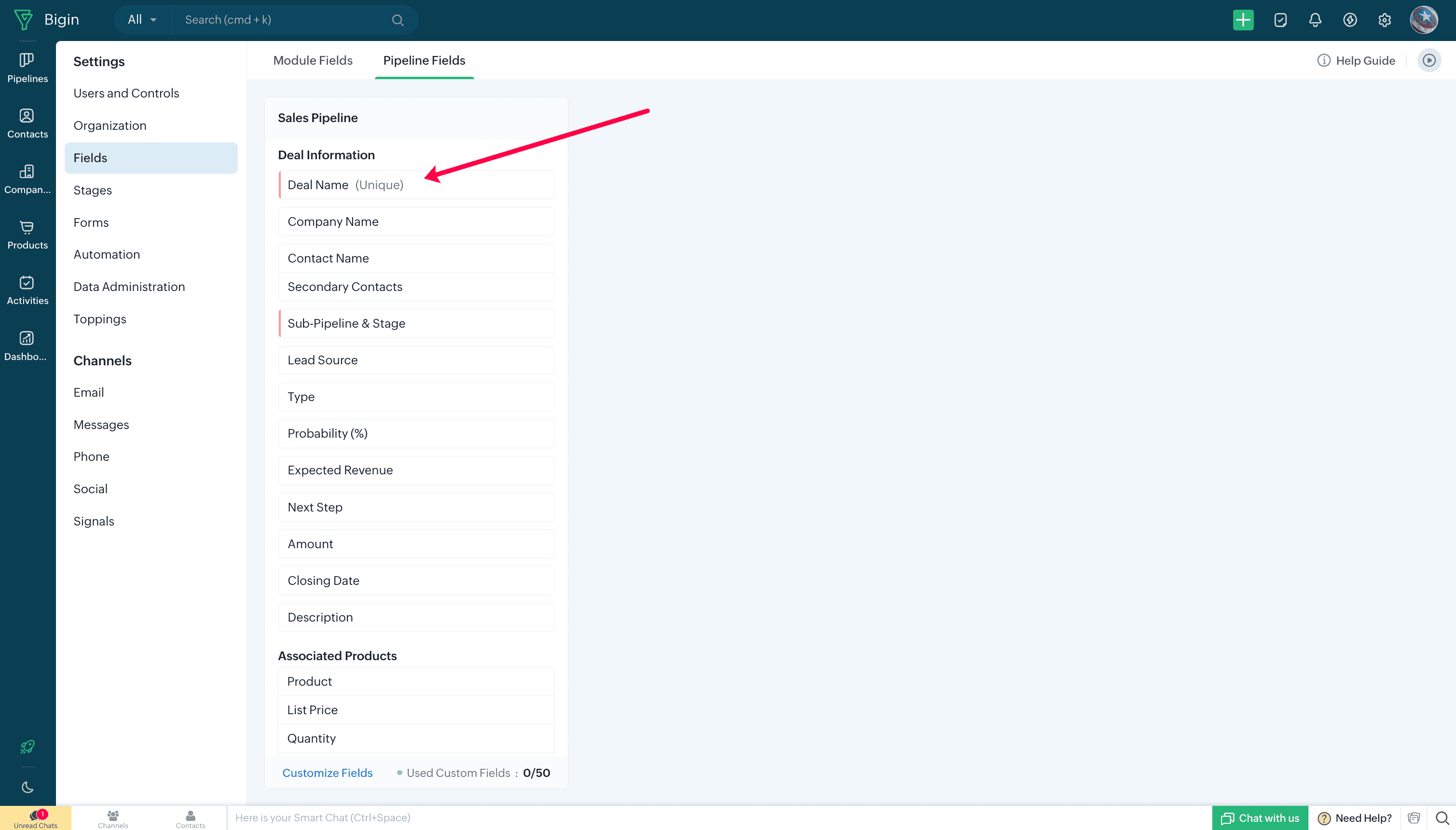This screenshot has height=830, width=1456.
Task: Expand the All search filter dropdown
Action: (142, 20)
